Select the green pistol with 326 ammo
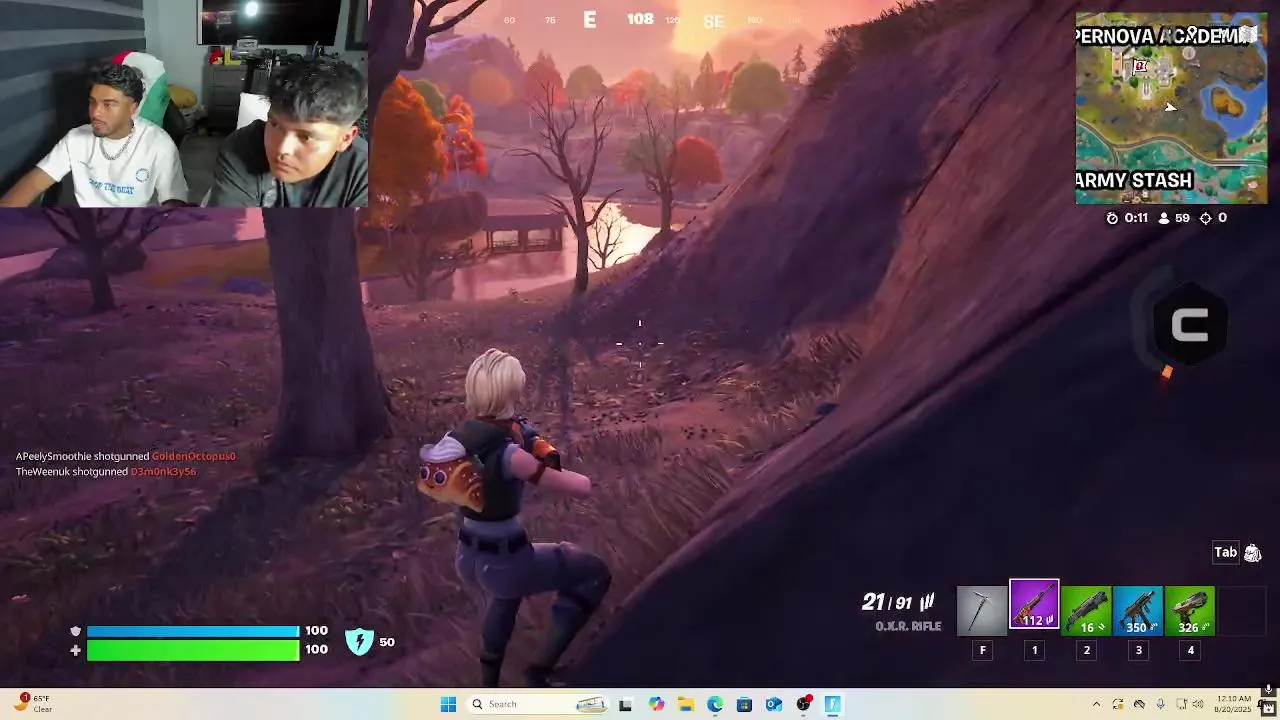This screenshot has width=1280, height=720. (x=1190, y=611)
